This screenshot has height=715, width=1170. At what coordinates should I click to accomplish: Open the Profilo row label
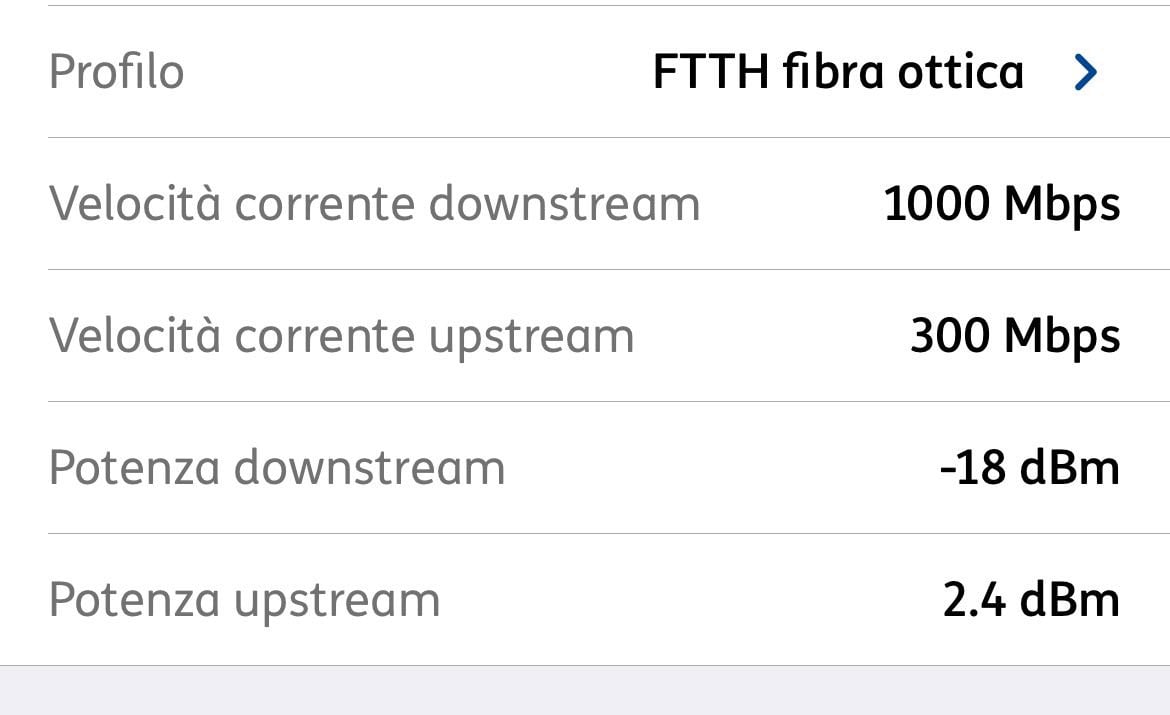(x=116, y=72)
